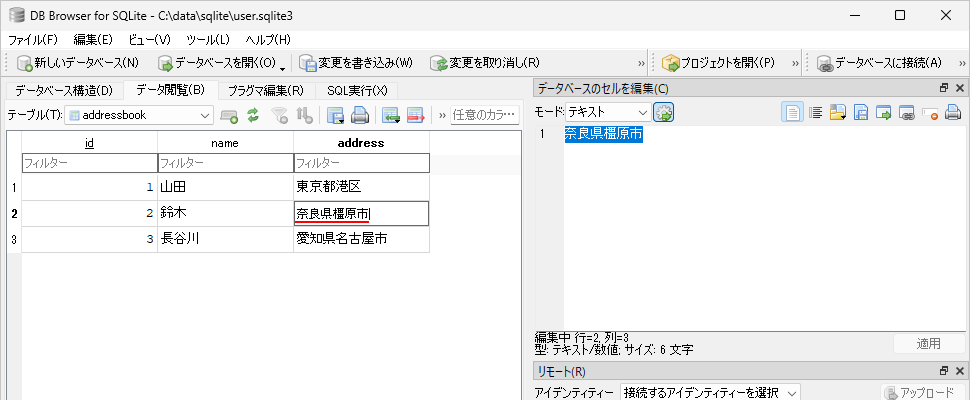This screenshot has width=970, height=400.
Task: Click Revert Changes (変更を取り消し) button
Action: 486,62
